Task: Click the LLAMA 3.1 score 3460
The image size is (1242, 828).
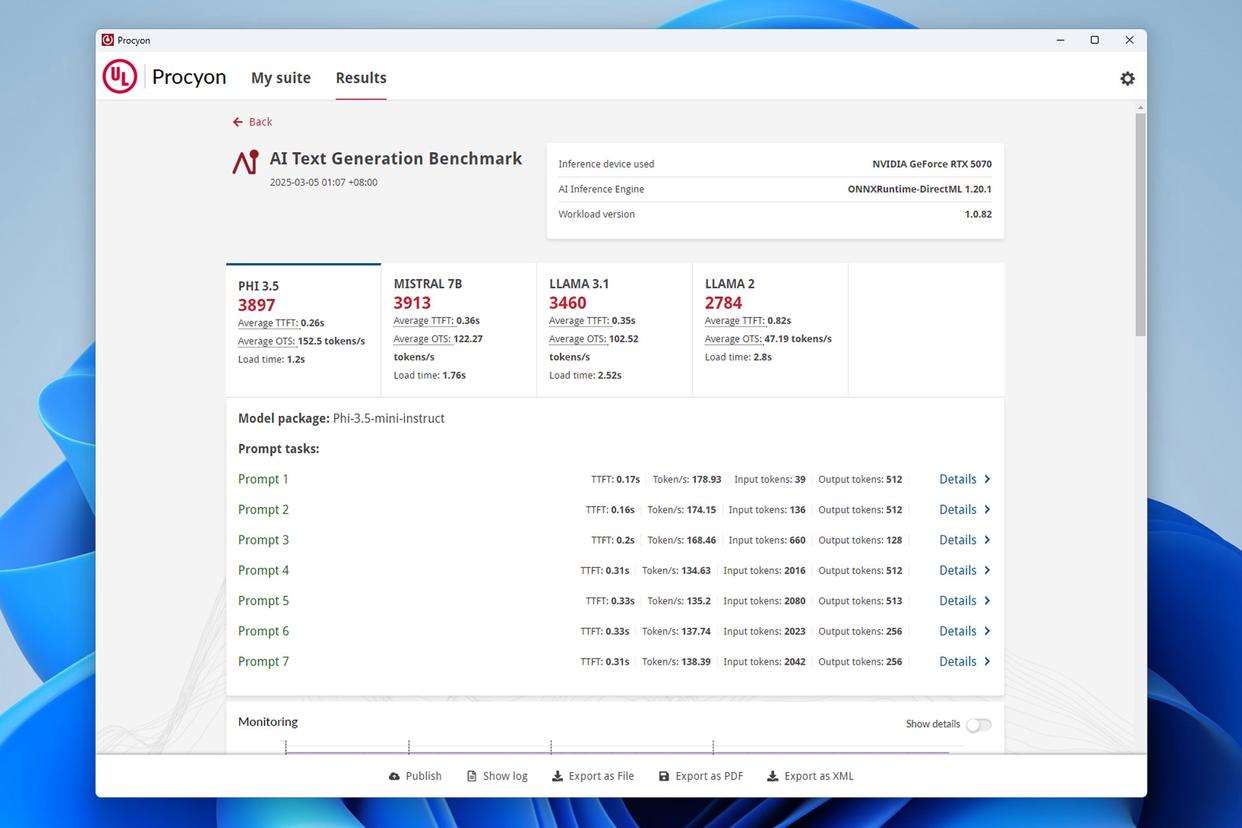Action: tap(568, 303)
